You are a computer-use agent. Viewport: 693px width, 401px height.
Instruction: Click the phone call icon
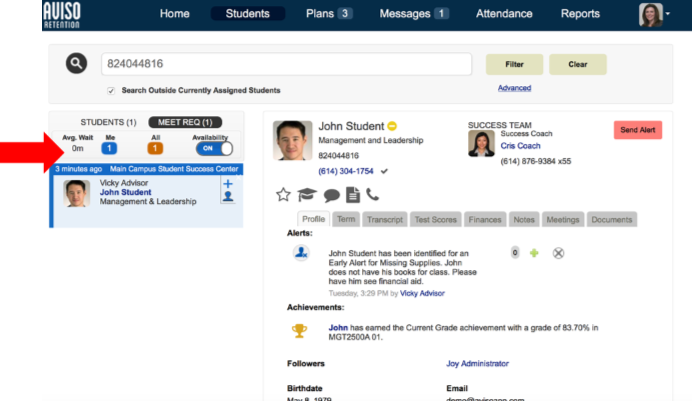pyautogui.click(x=373, y=195)
